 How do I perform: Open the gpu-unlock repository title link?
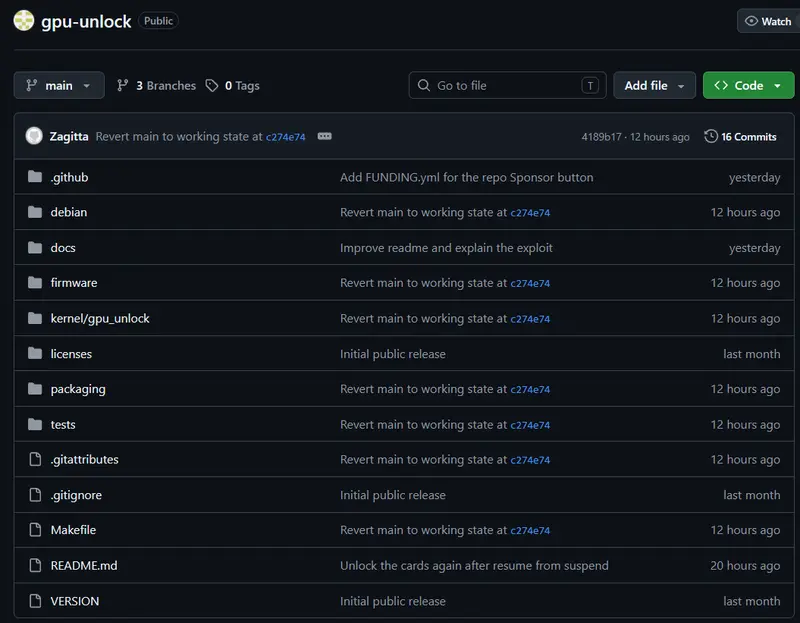pyautogui.click(x=86, y=21)
